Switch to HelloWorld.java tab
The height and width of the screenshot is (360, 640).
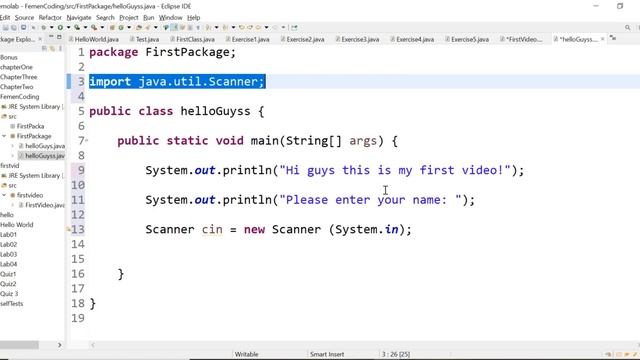point(93,39)
